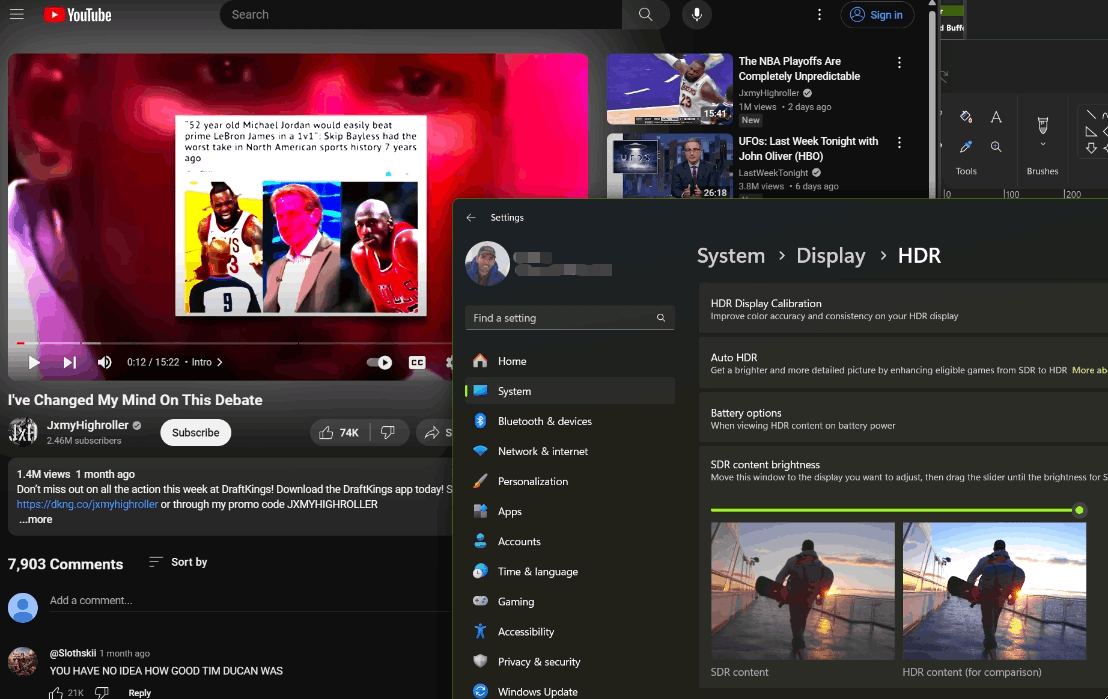Click the search magnifier in Find a setting

click(x=661, y=318)
